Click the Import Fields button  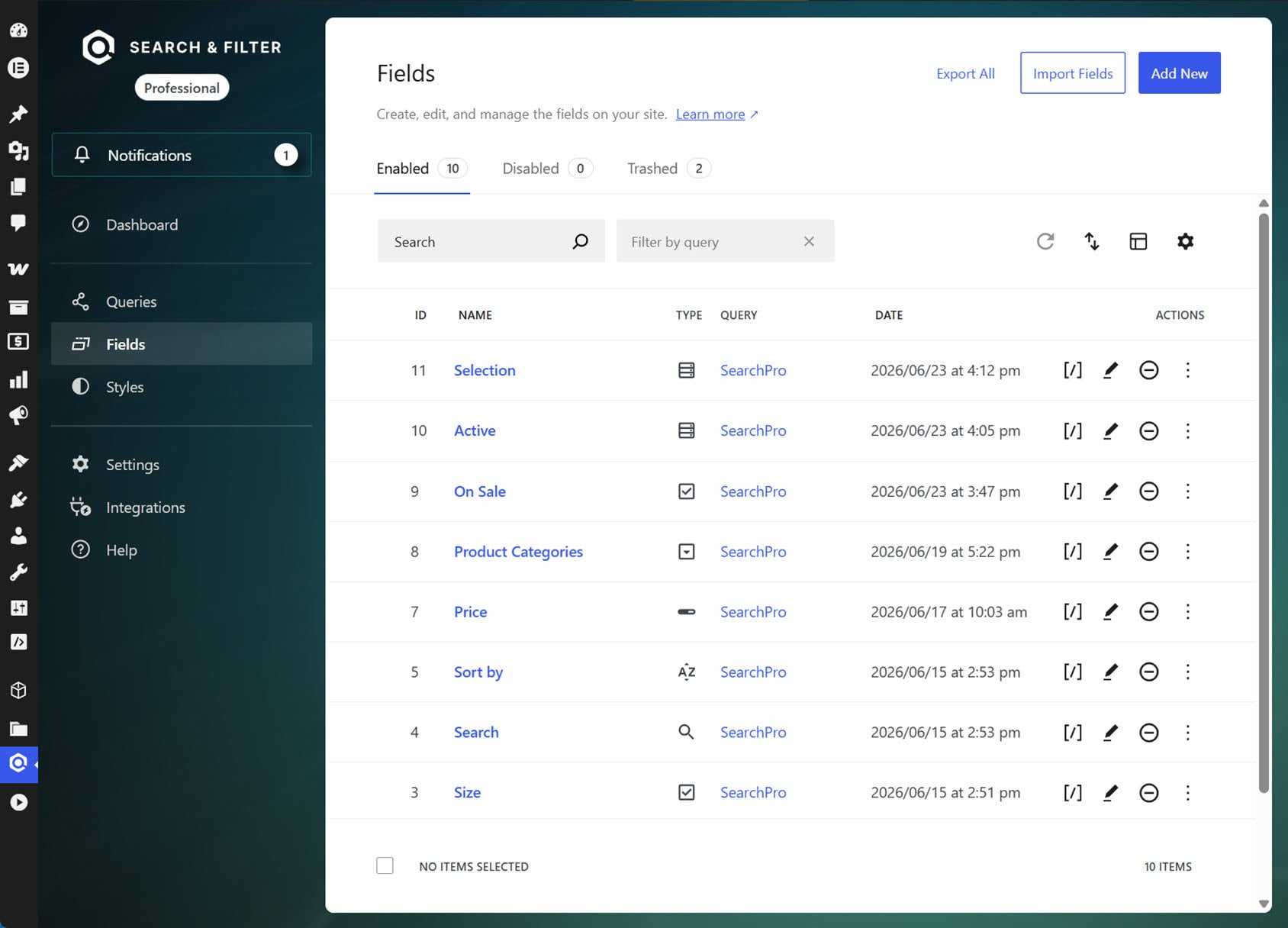(1072, 73)
